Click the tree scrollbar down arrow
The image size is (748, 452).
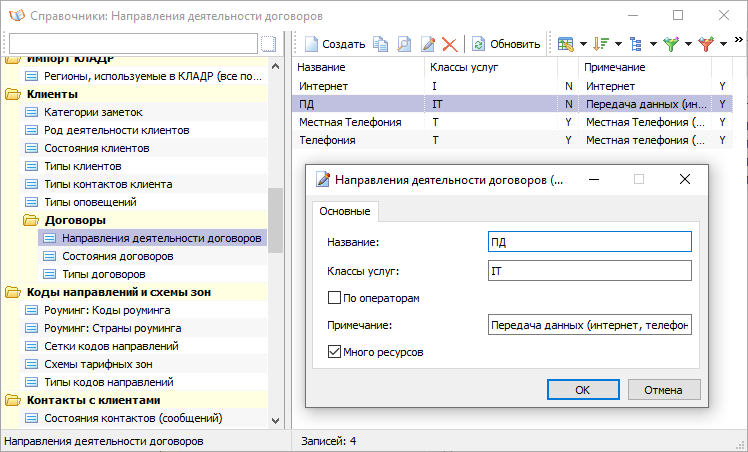275,420
